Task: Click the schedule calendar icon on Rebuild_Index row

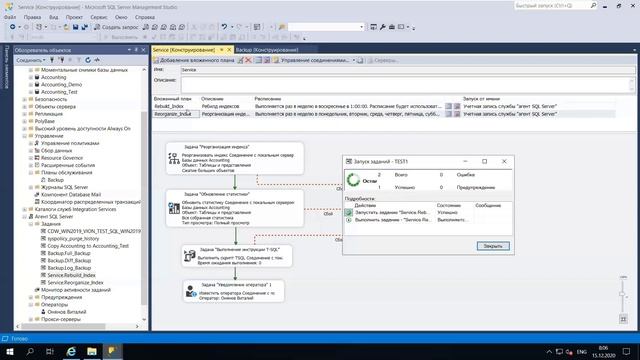Action: pos(449,106)
